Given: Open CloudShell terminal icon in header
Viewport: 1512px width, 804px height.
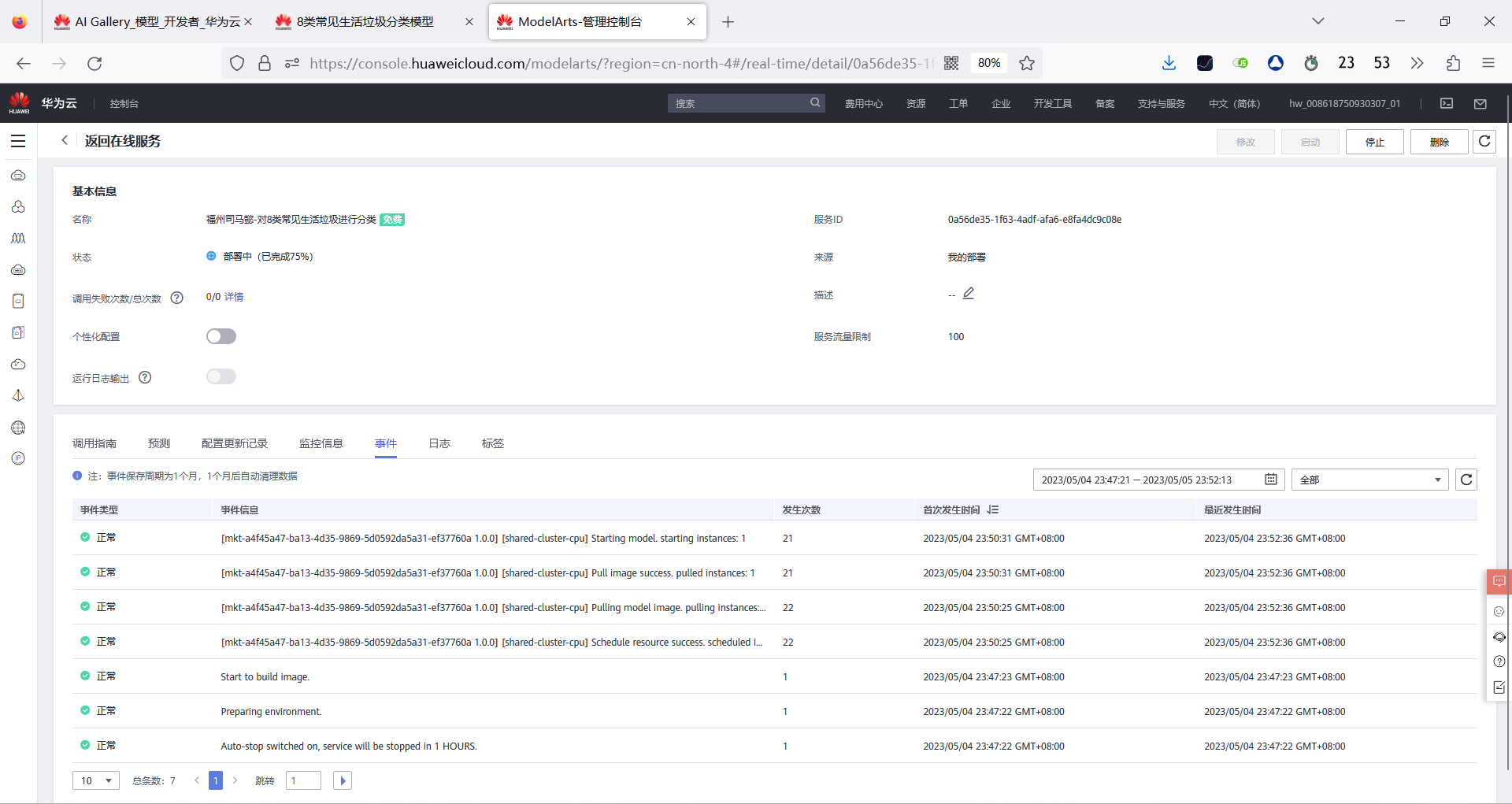Looking at the screenshot, I should 1447,103.
